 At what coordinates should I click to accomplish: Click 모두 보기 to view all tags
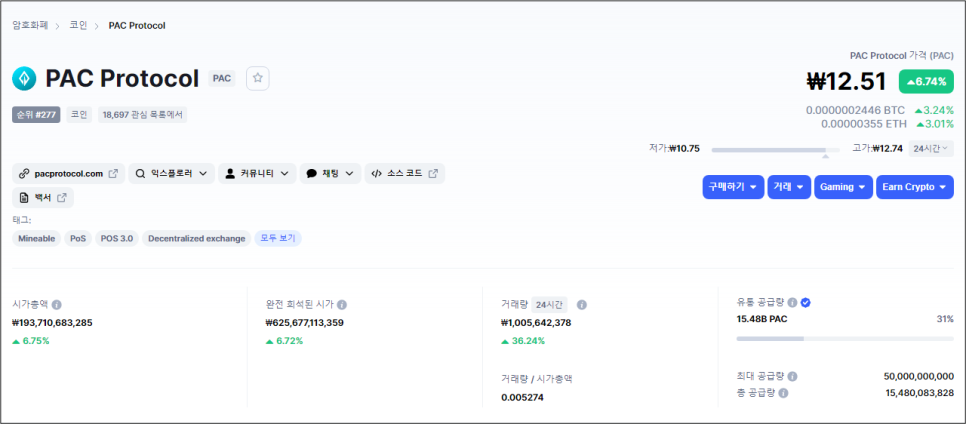pyautogui.click(x=278, y=238)
